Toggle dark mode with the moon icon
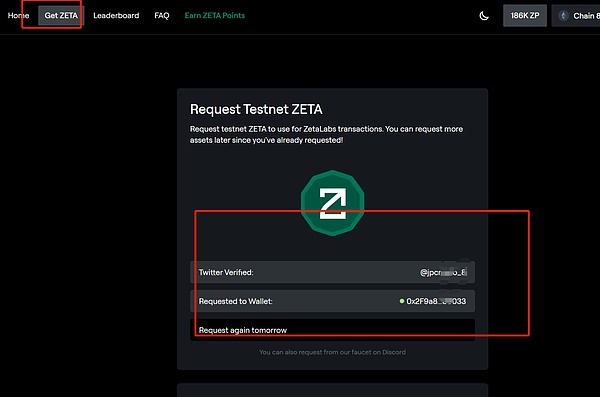Image resolution: width=600 pixels, height=397 pixels. [484, 16]
